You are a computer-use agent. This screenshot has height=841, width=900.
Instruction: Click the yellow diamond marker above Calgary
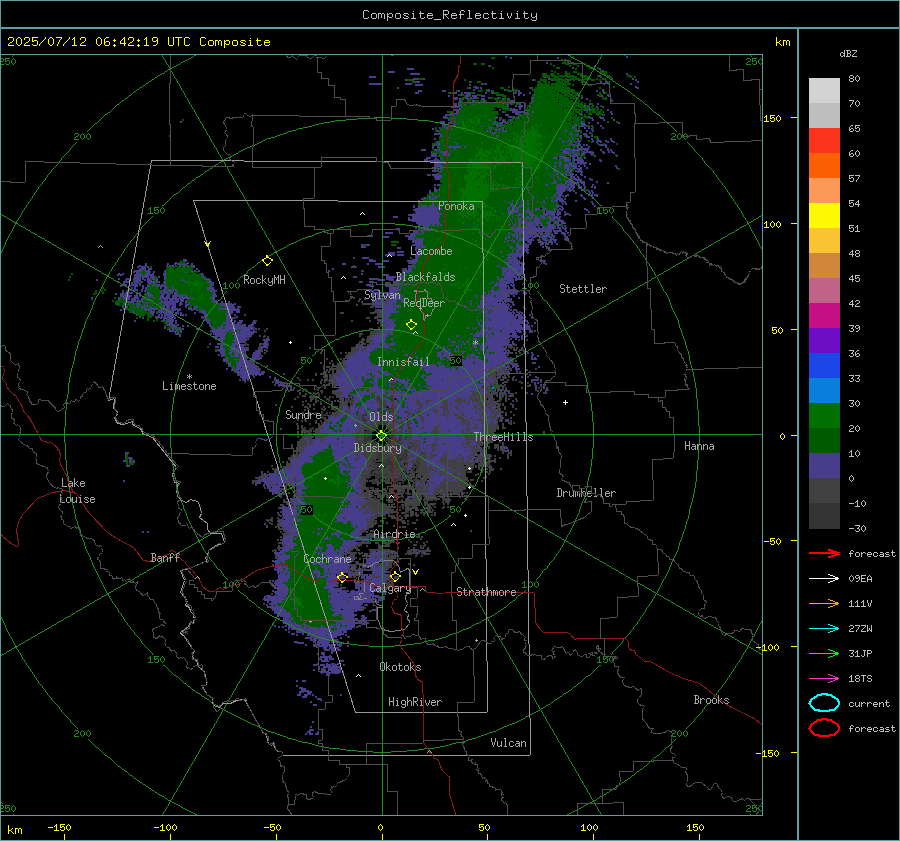[395, 576]
